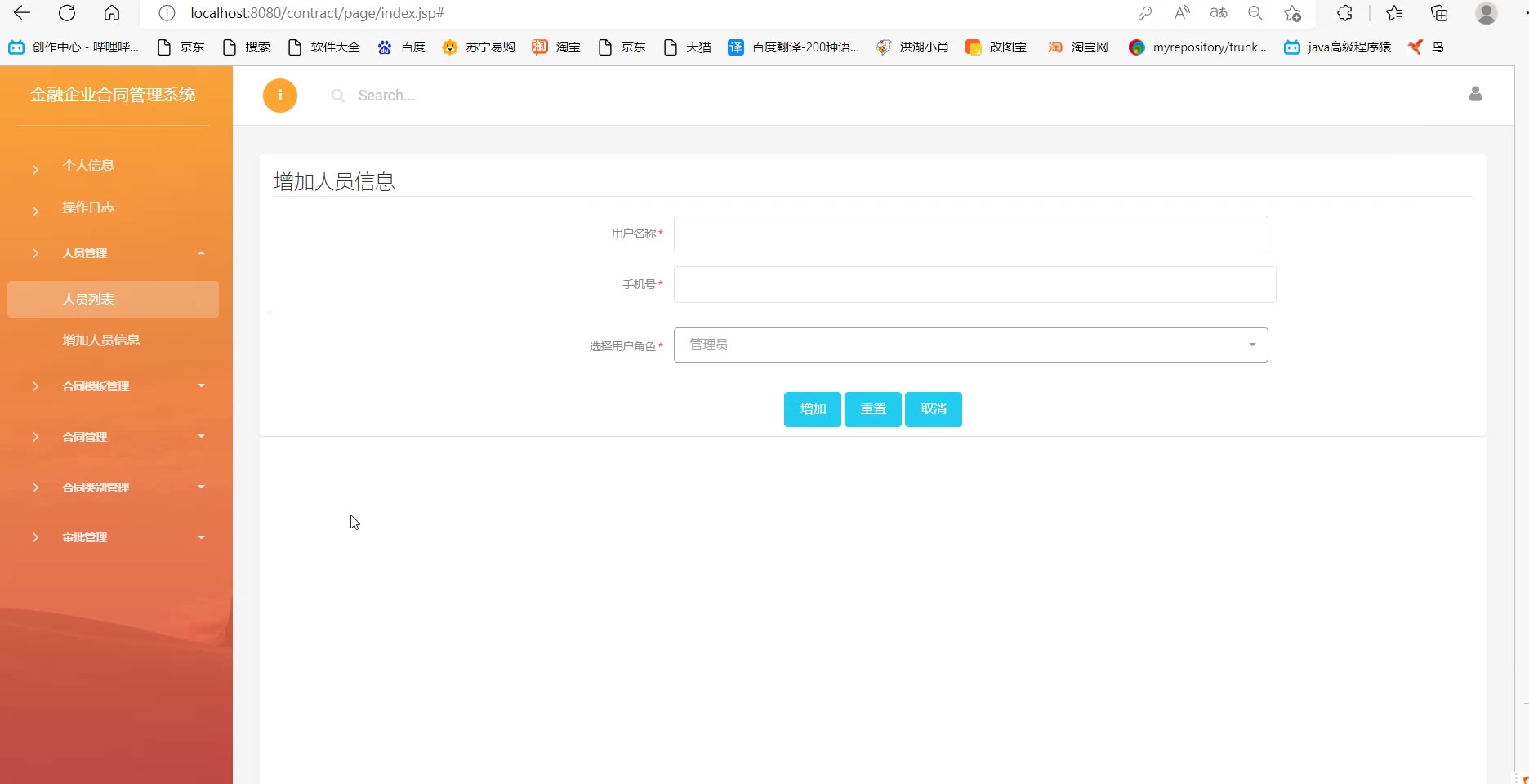
Task: Click the address bar URL
Action: (318, 13)
